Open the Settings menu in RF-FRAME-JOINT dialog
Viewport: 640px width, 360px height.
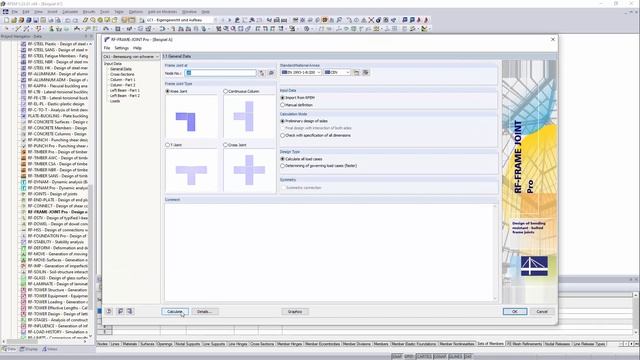coord(121,48)
